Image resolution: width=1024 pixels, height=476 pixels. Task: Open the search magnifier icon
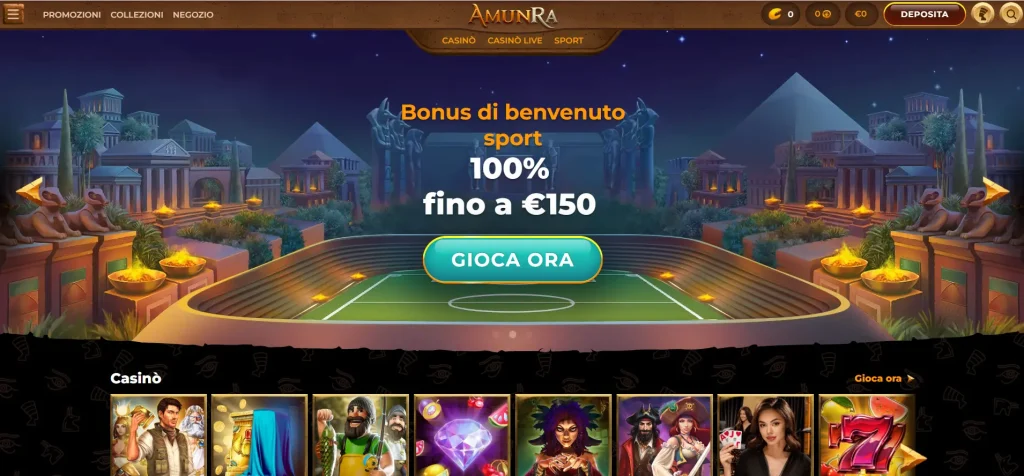point(1011,14)
